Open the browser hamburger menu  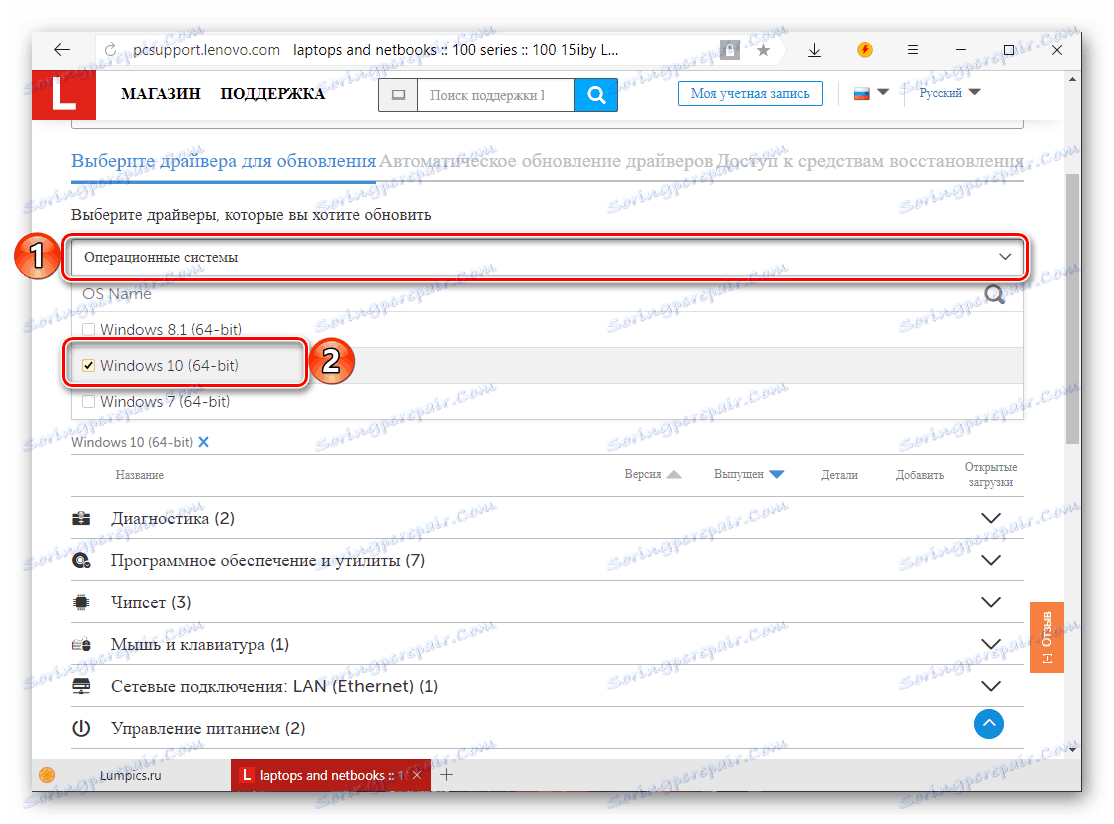[913, 50]
